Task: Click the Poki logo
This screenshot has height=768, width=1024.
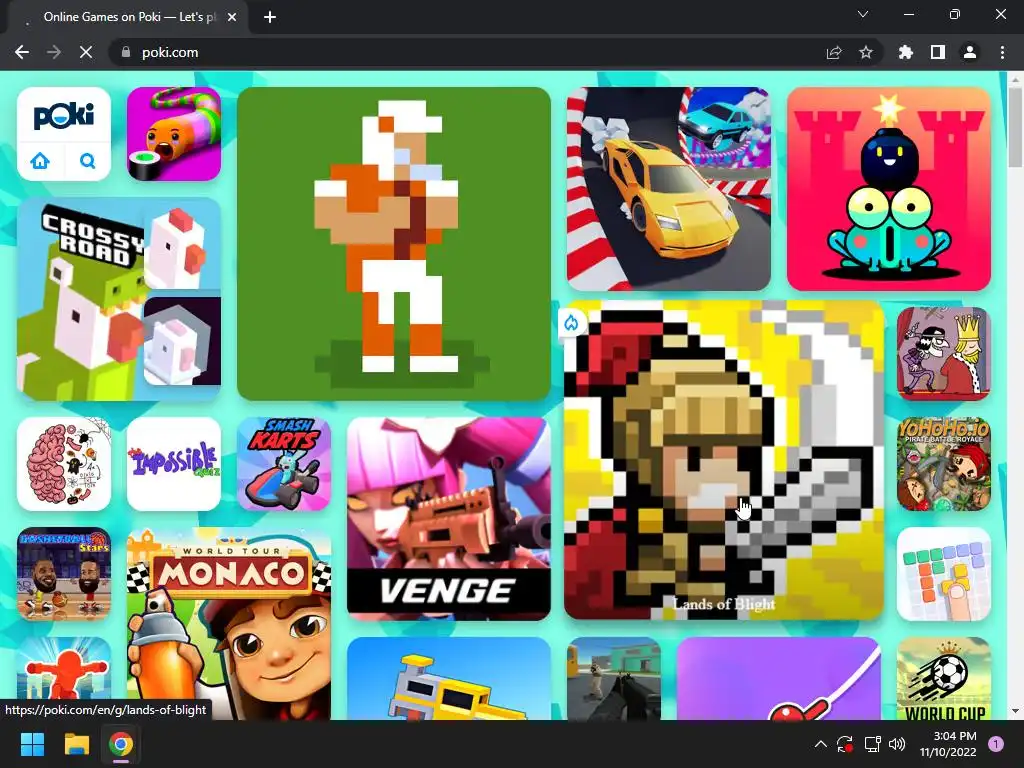Action: (x=64, y=115)
